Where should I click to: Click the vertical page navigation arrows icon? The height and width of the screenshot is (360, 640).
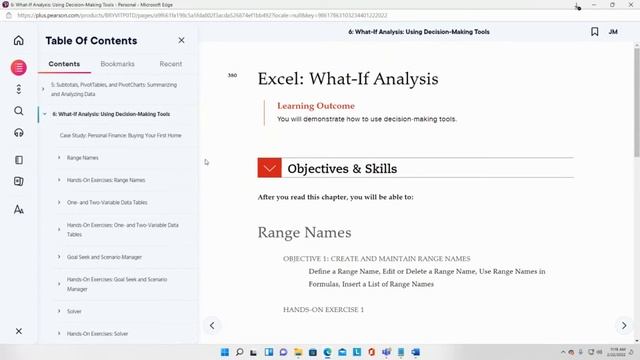19,89
